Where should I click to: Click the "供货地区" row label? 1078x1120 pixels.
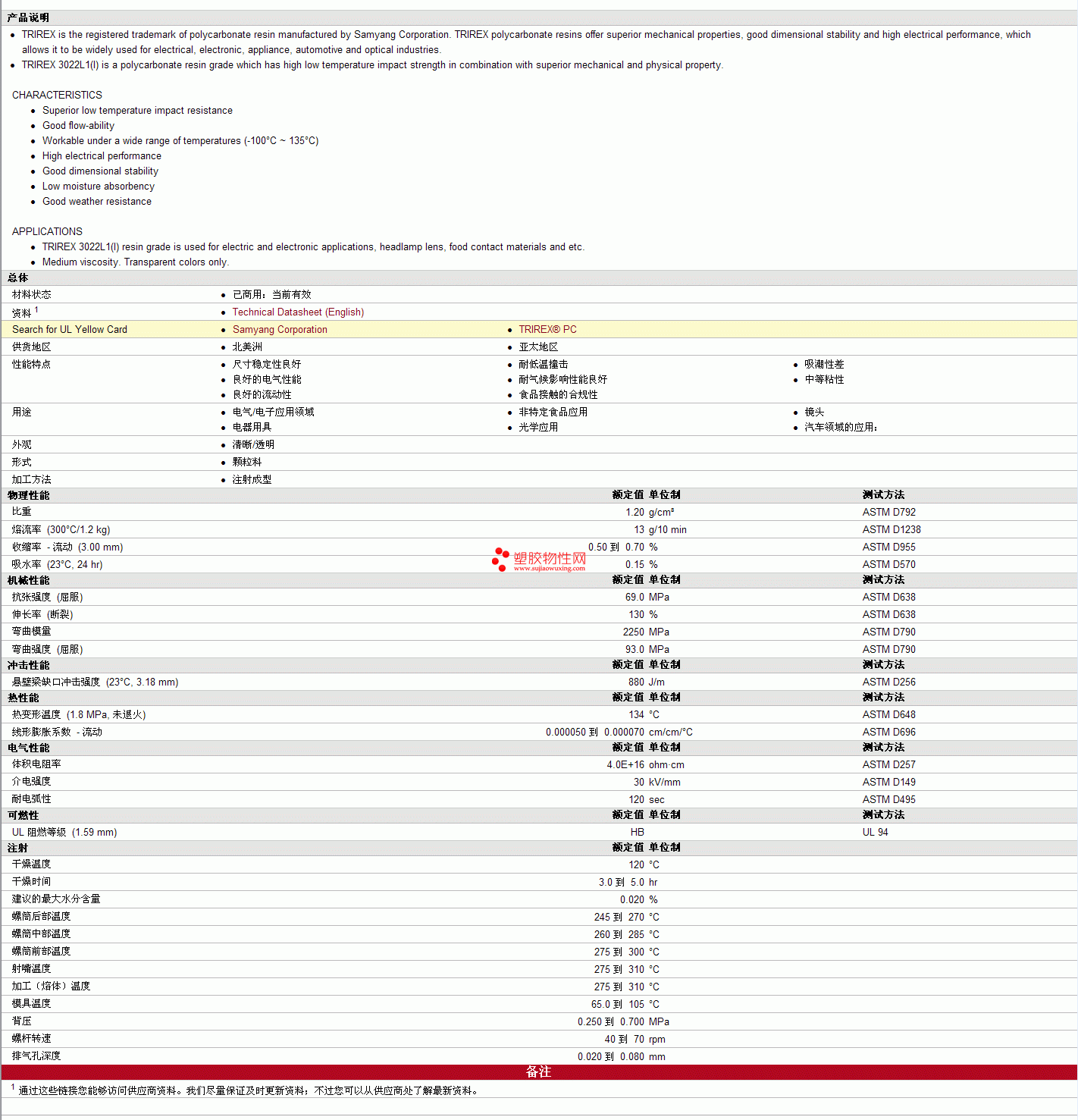(x=32, y=347)
